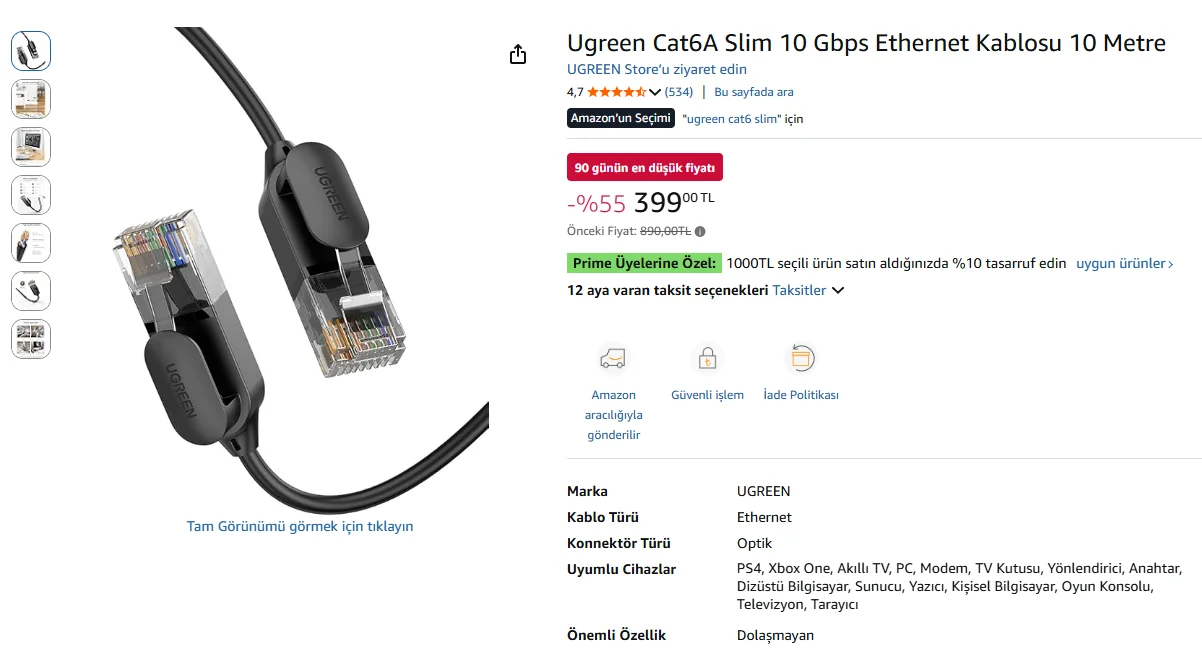Expand the Taksitler installment options

[808, 290]
